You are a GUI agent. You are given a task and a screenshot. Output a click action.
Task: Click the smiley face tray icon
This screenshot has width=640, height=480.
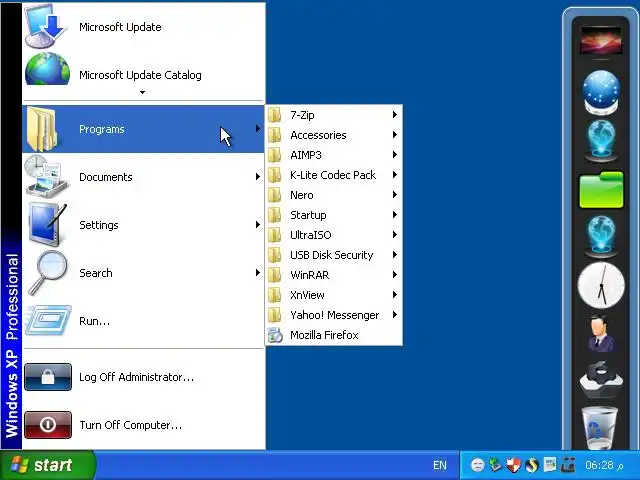click(x=478, y=465)
